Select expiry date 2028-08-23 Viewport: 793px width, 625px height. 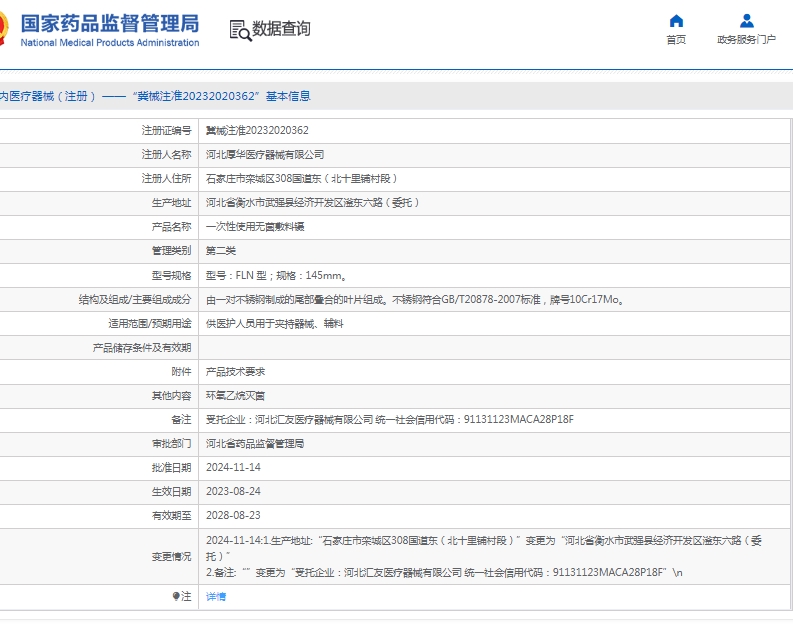coord(233,515)
